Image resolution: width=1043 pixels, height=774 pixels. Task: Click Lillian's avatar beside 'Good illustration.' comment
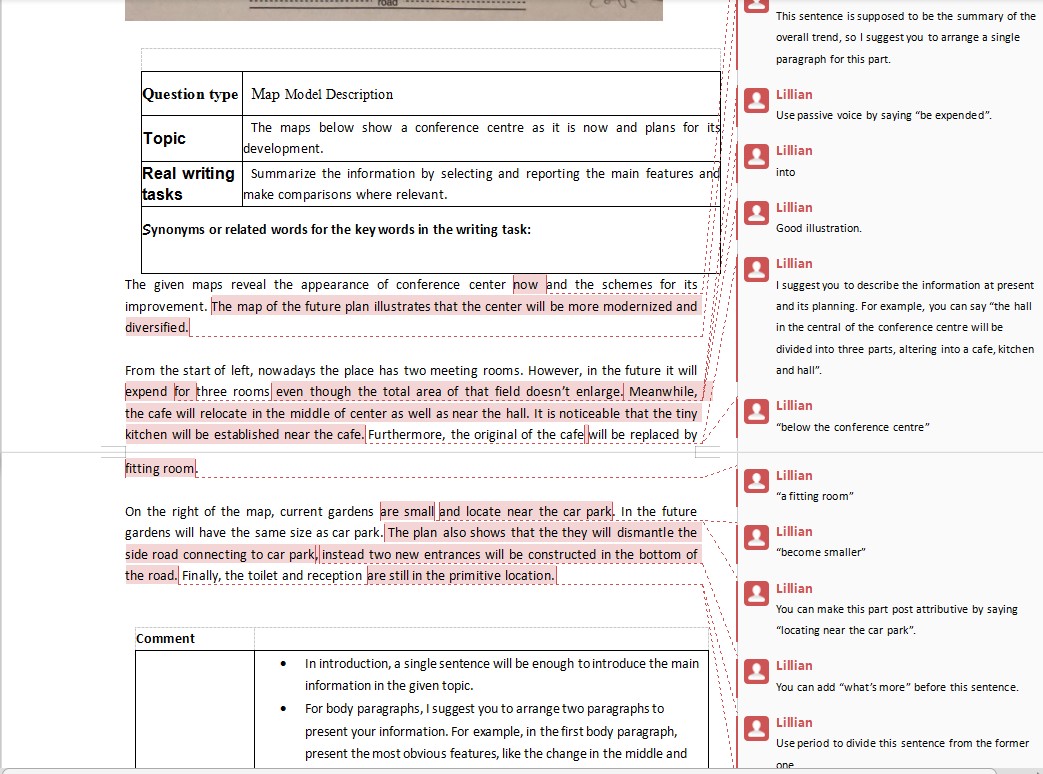tap(756, 213)
